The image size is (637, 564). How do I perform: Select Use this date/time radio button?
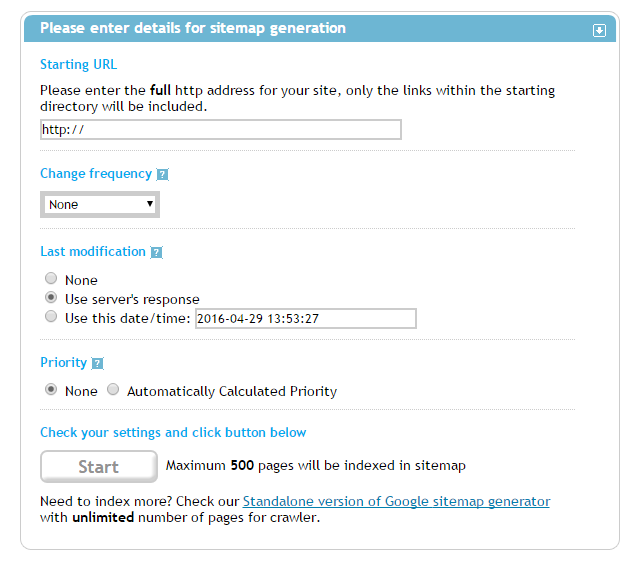click(51, 317)
